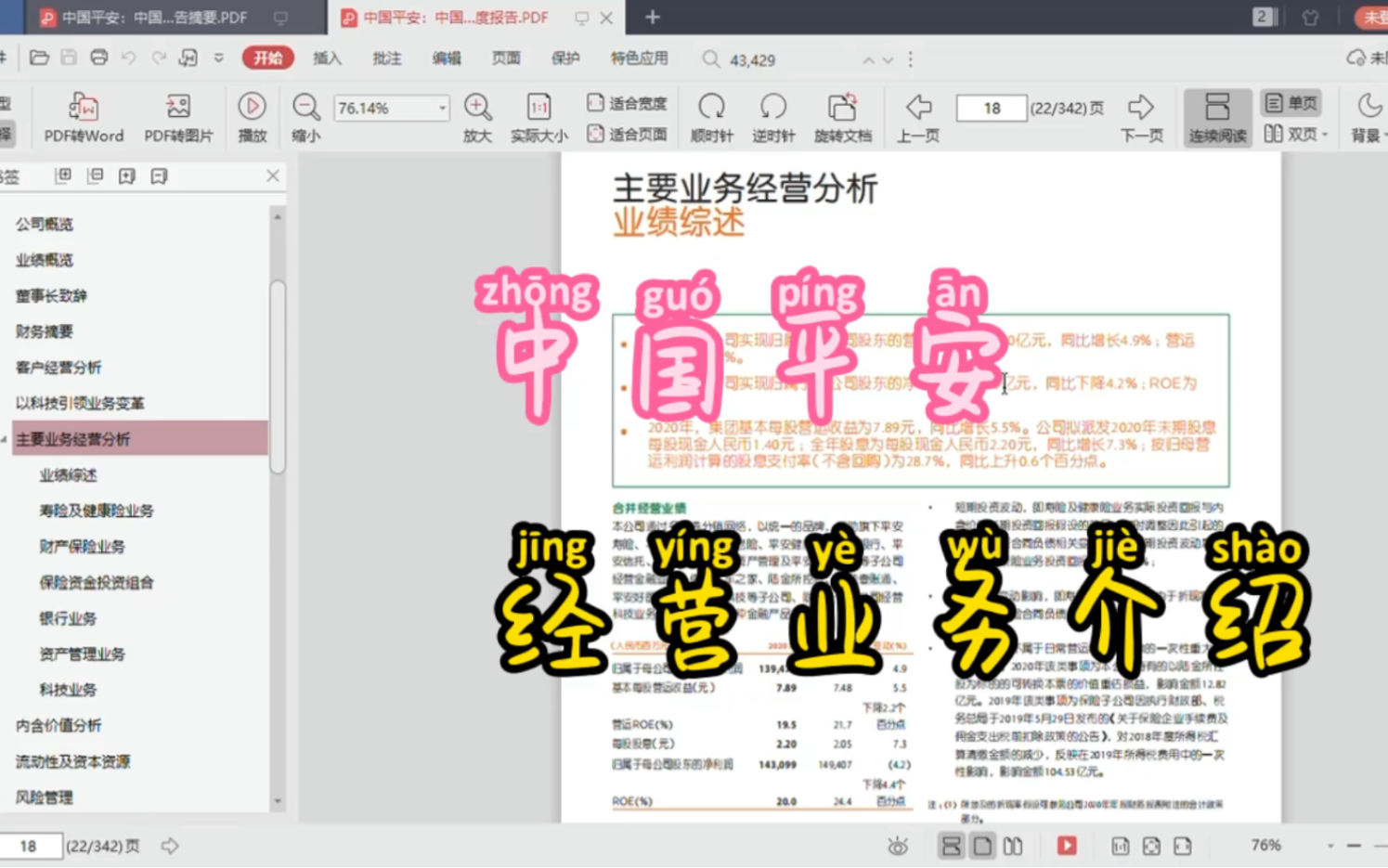Viewport: 1388px width, 868px height.
Task: Open the 76% zoom dropdown in status bar
Action: point(1330,846)
